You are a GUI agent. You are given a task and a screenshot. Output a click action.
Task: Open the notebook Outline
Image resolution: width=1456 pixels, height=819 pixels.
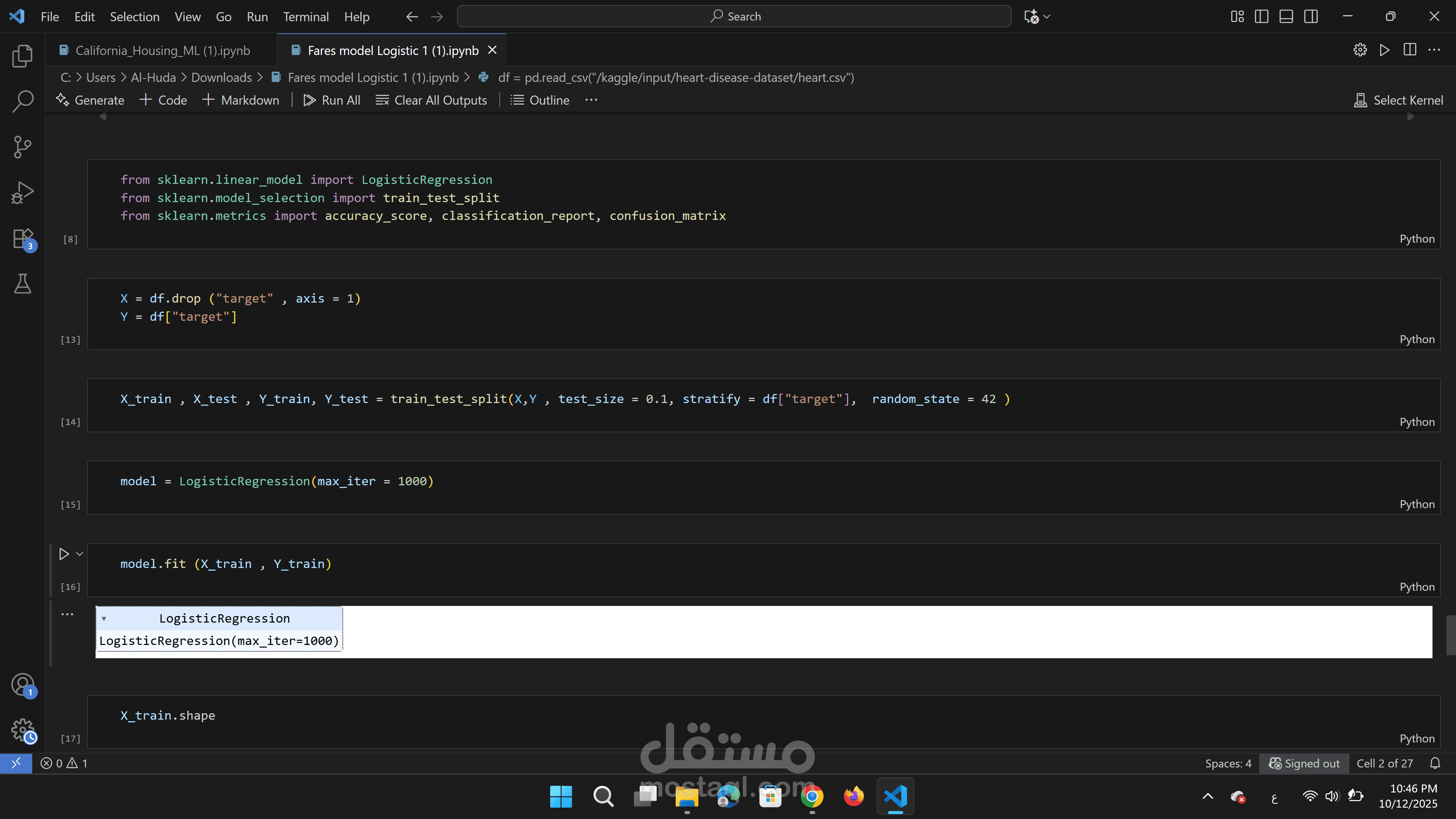pyautogui.click(x=540, y=100)
